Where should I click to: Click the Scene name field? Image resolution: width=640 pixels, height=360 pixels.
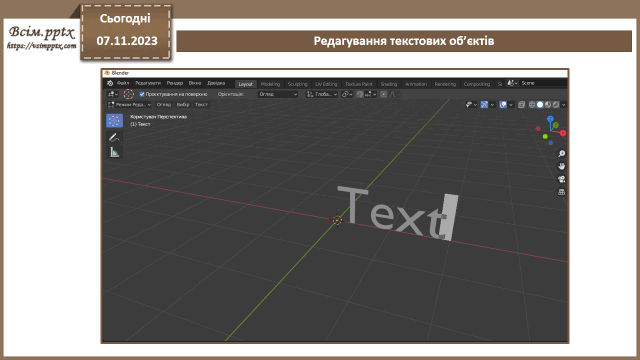tap(543, 83)
